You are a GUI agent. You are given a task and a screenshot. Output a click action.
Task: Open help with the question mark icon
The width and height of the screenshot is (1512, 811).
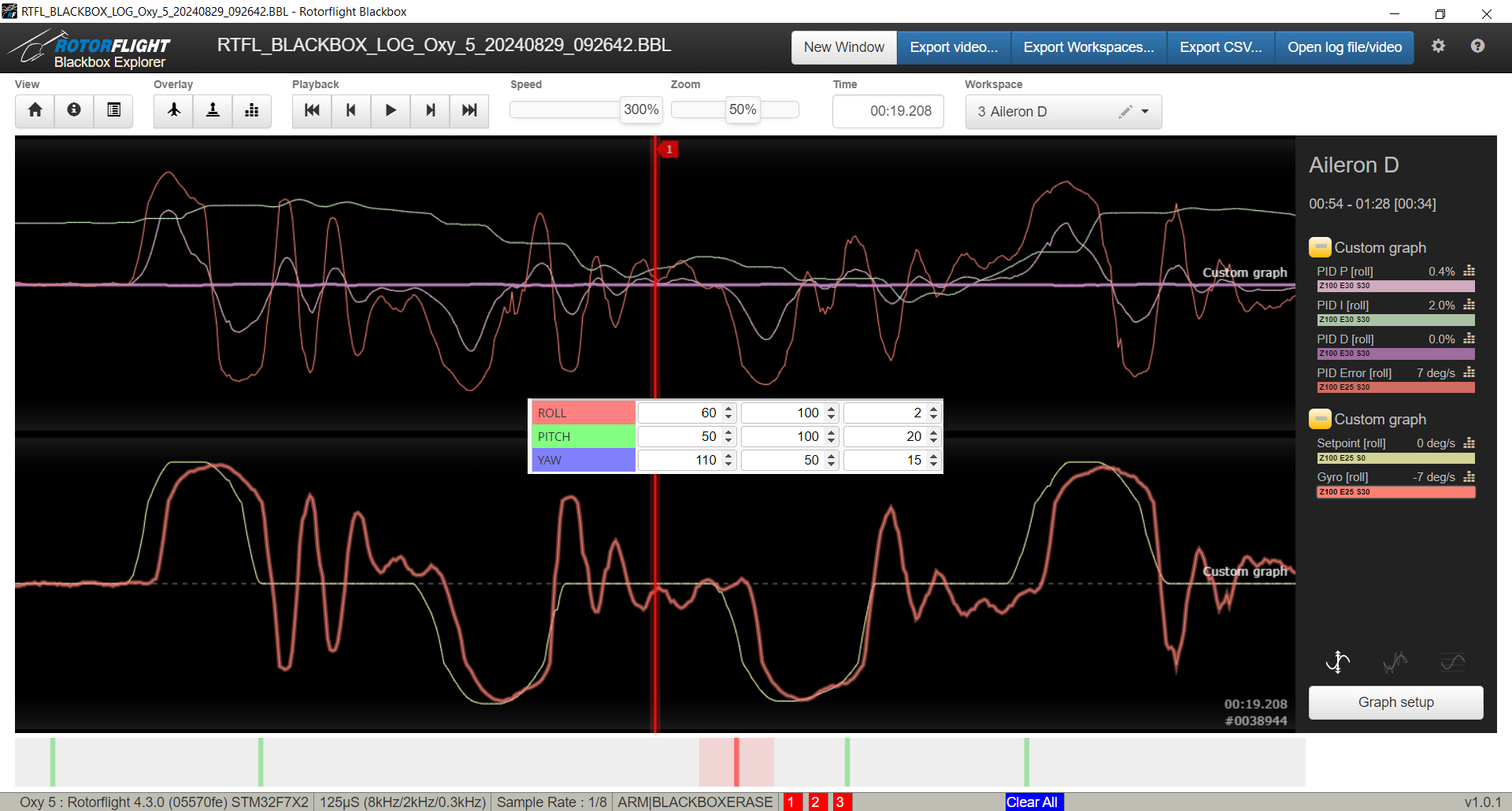click(1477, 46)
